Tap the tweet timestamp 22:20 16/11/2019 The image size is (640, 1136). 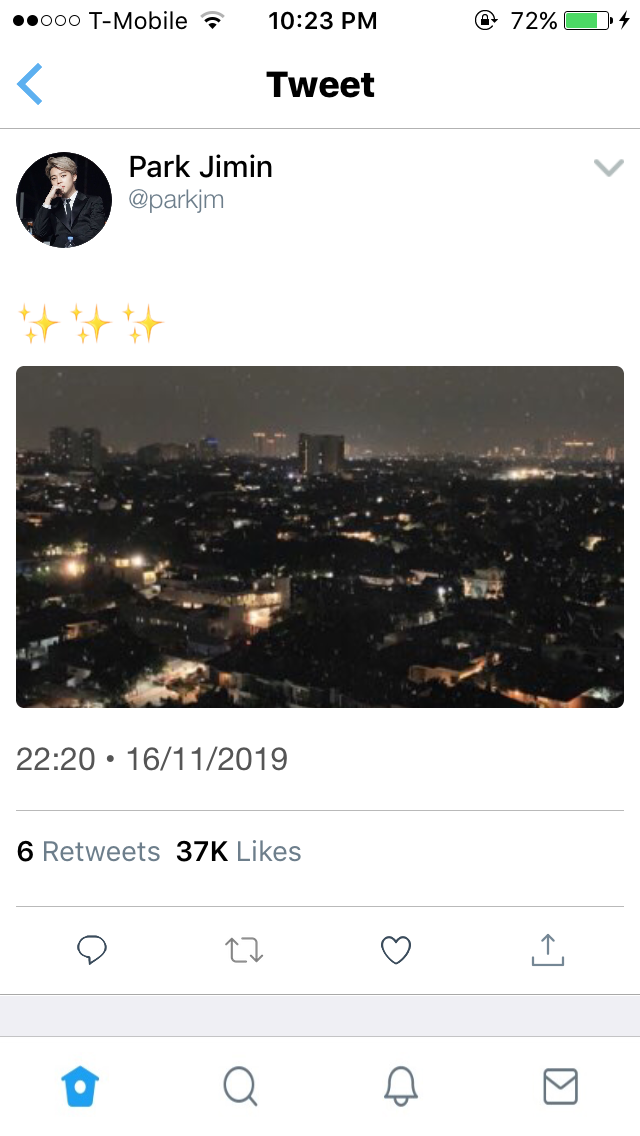[x=152, y=760]
